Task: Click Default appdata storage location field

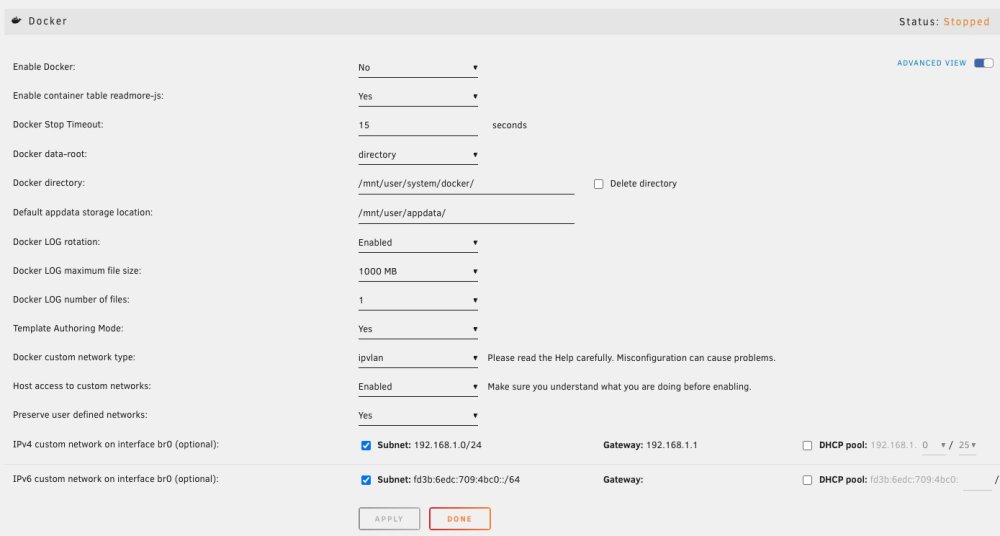Action: [x=466, y=213]
